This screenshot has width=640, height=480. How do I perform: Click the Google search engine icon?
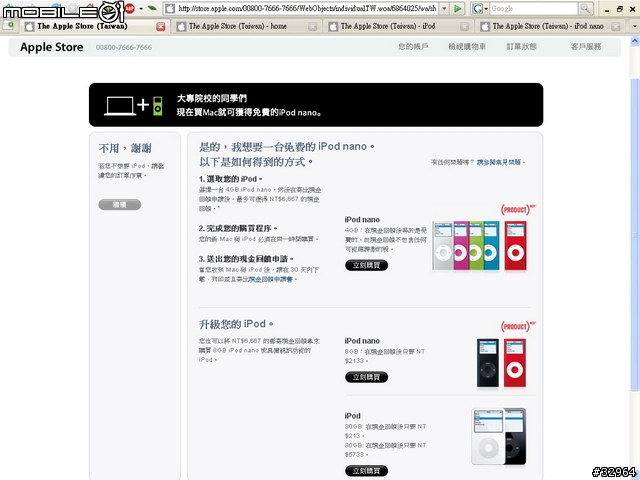click(477, 8)
